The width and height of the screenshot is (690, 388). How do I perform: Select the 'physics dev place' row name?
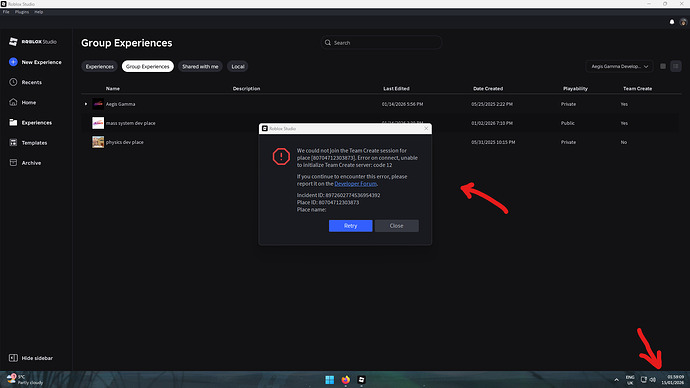[x=125, y=142]
